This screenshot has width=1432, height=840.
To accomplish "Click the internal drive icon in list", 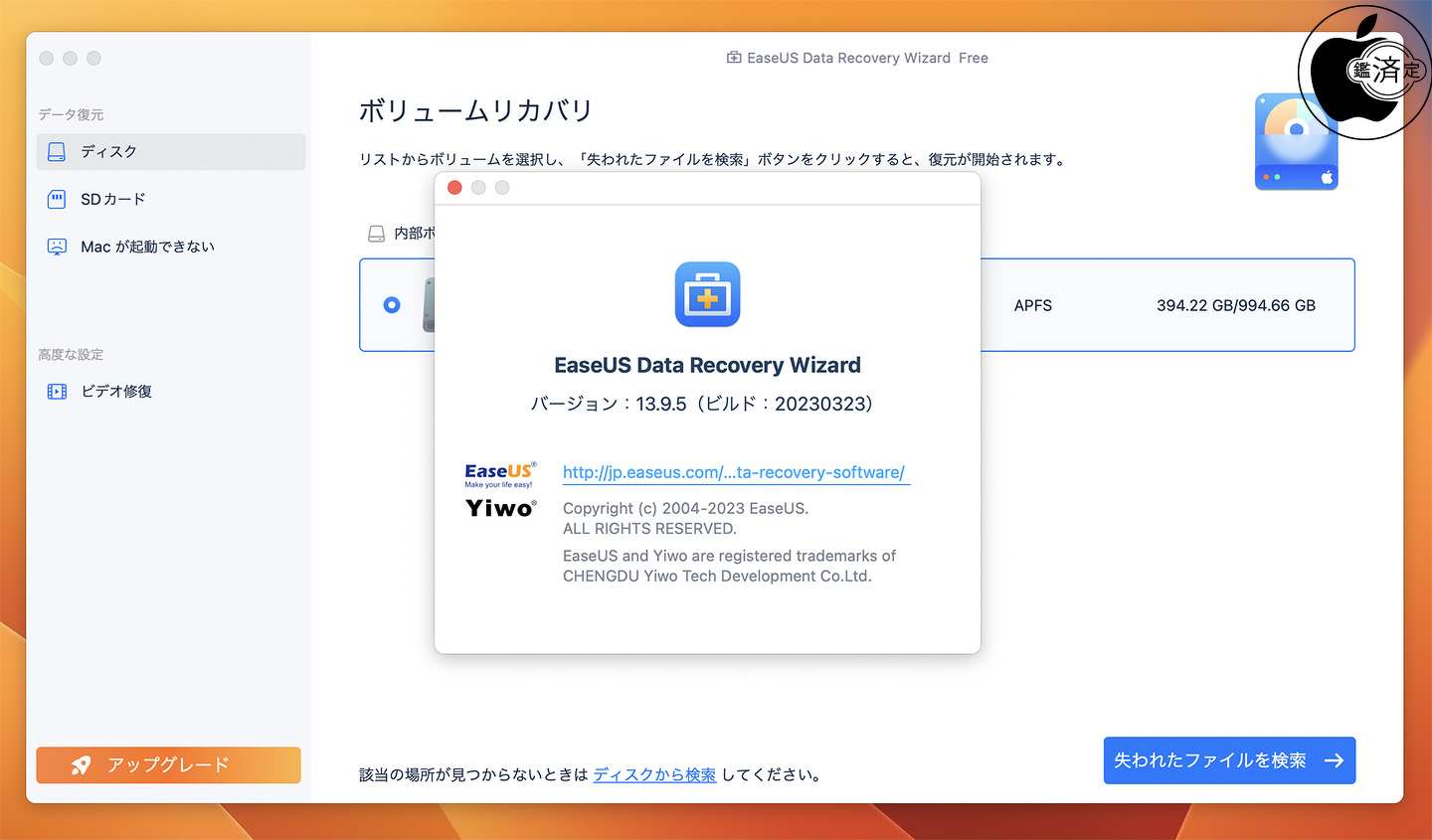I will [x=429, y=305].
